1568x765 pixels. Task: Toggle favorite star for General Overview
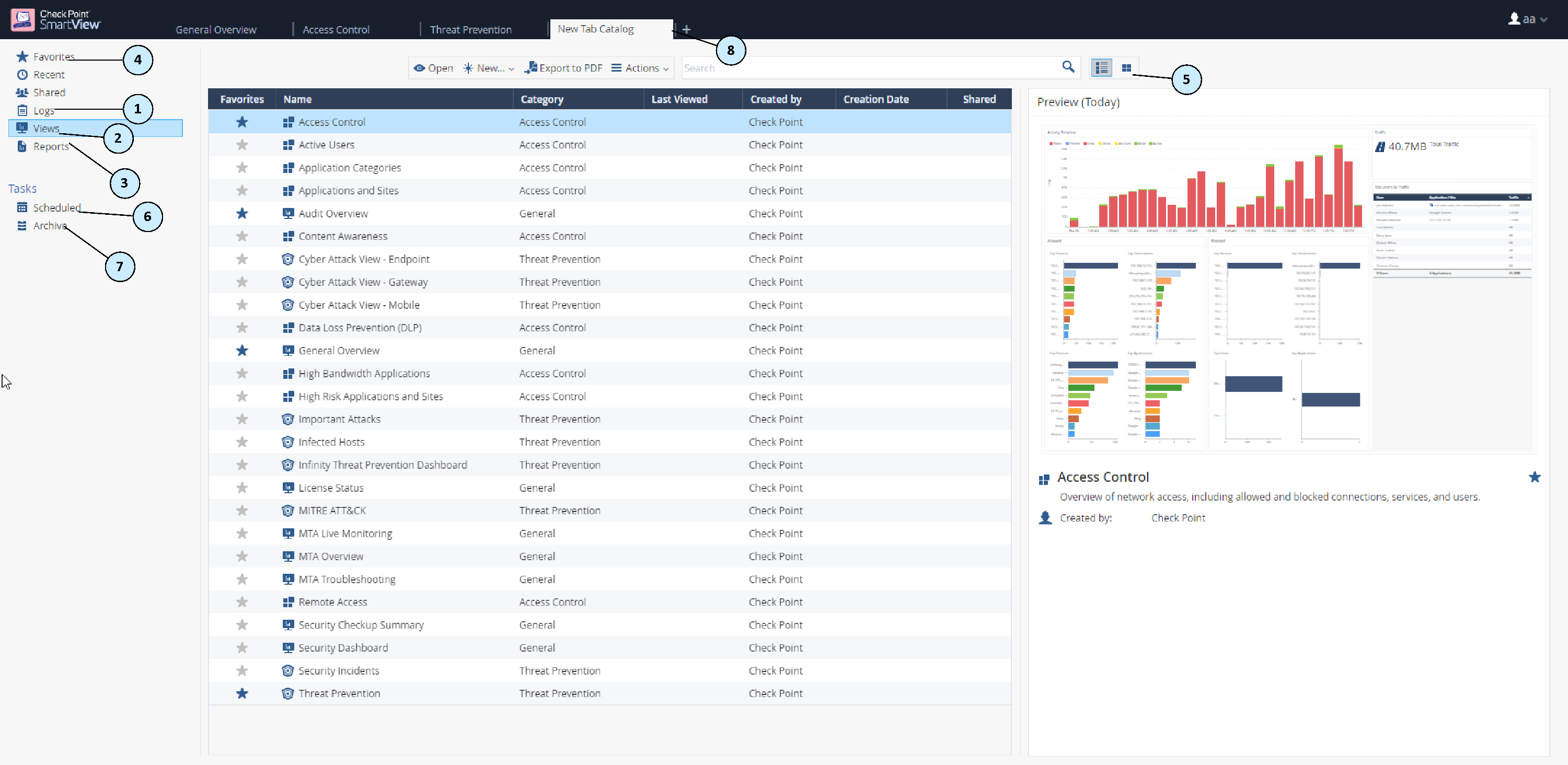pos(243,351)
